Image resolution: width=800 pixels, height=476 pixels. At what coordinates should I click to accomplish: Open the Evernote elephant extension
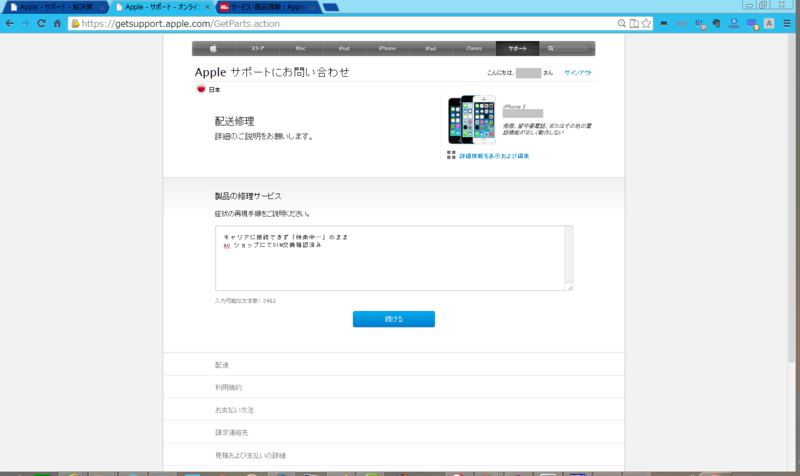[x=716, y=23]
